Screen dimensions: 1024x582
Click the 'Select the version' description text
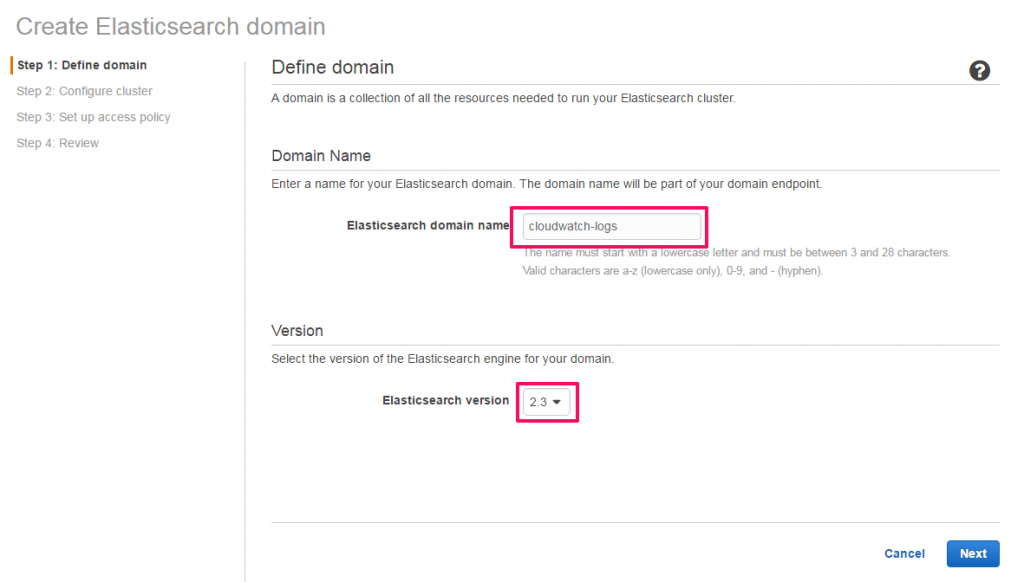point(443,359)
